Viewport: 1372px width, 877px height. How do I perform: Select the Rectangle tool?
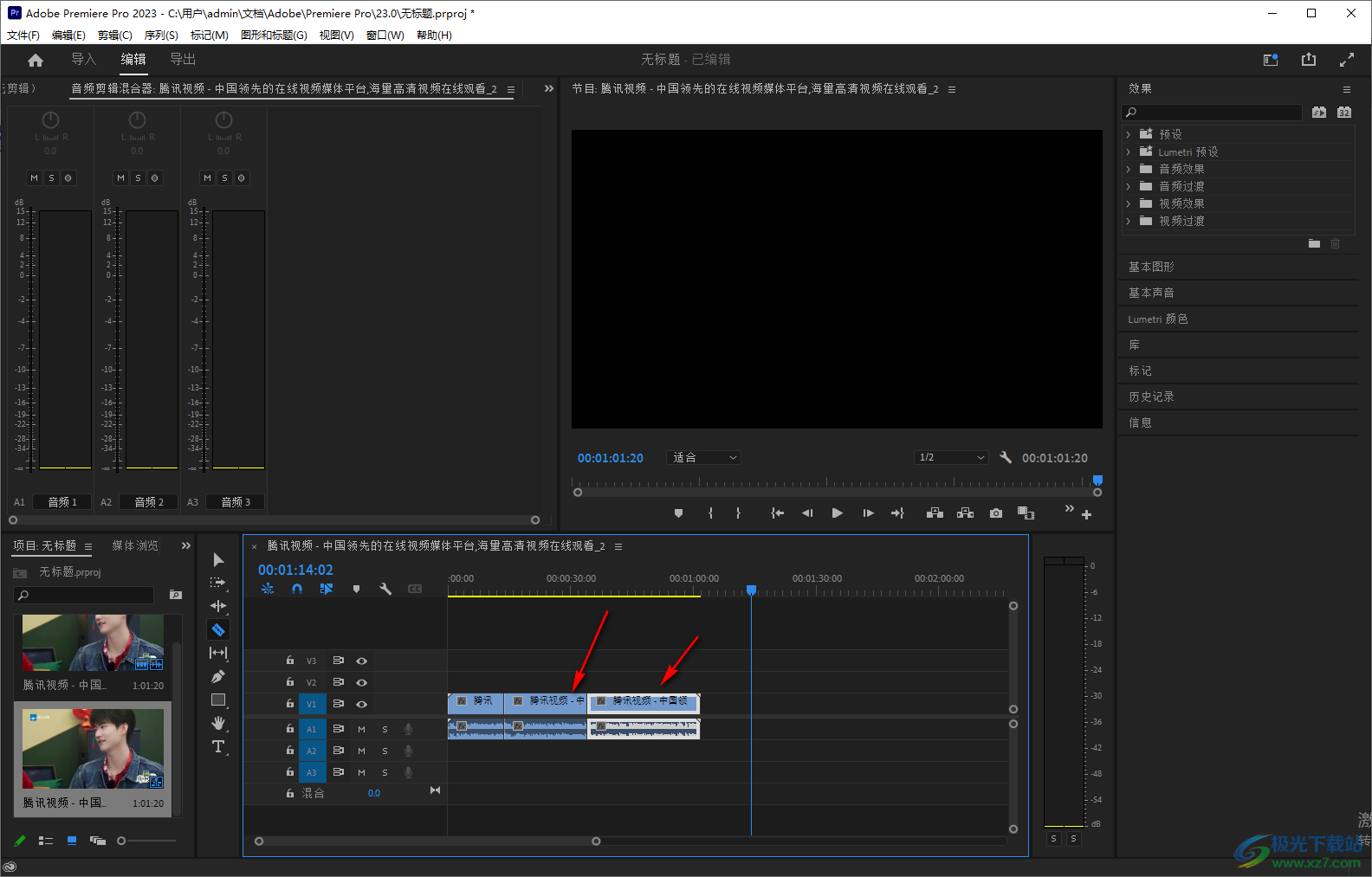pyautogui.click(x=218, y=700)
